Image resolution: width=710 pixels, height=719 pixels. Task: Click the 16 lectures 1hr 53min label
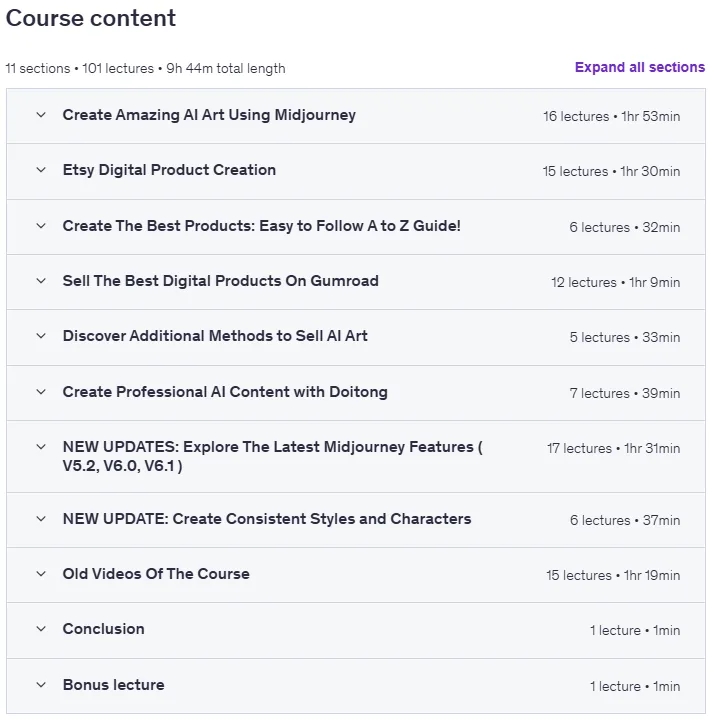tap(611, 116)
